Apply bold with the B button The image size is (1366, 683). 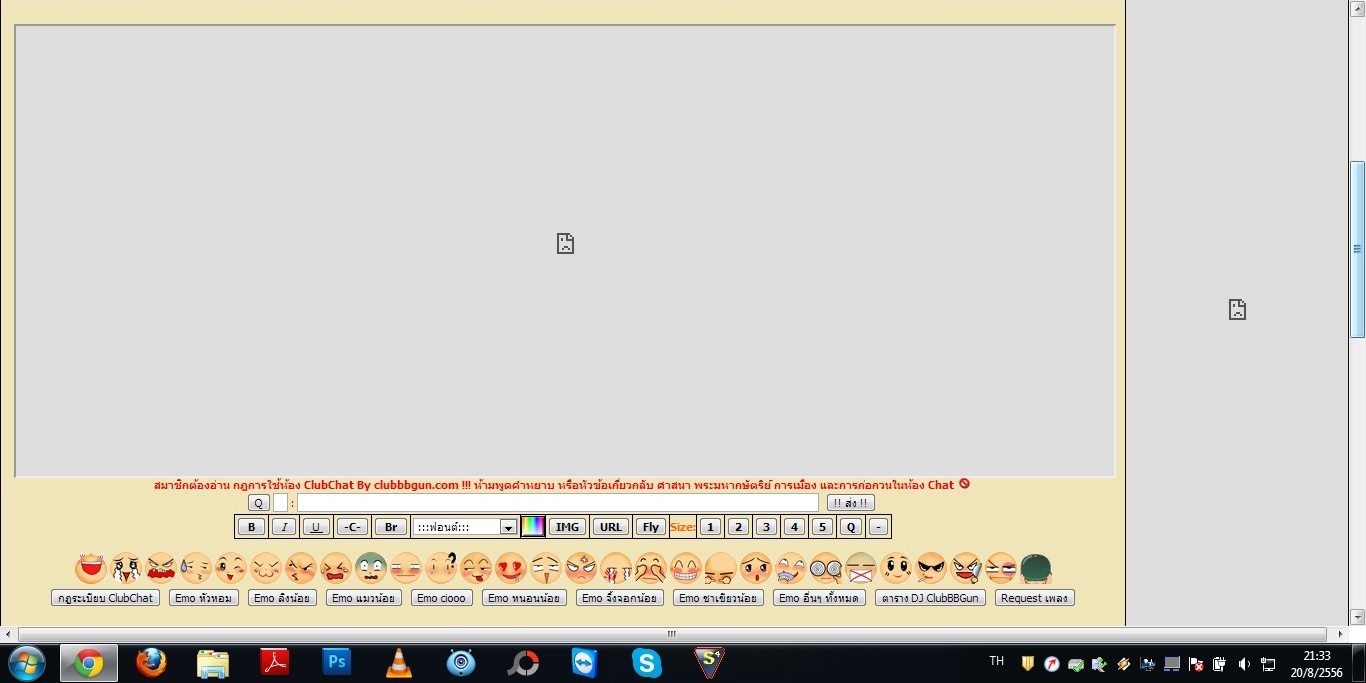[x=251, y=527]
